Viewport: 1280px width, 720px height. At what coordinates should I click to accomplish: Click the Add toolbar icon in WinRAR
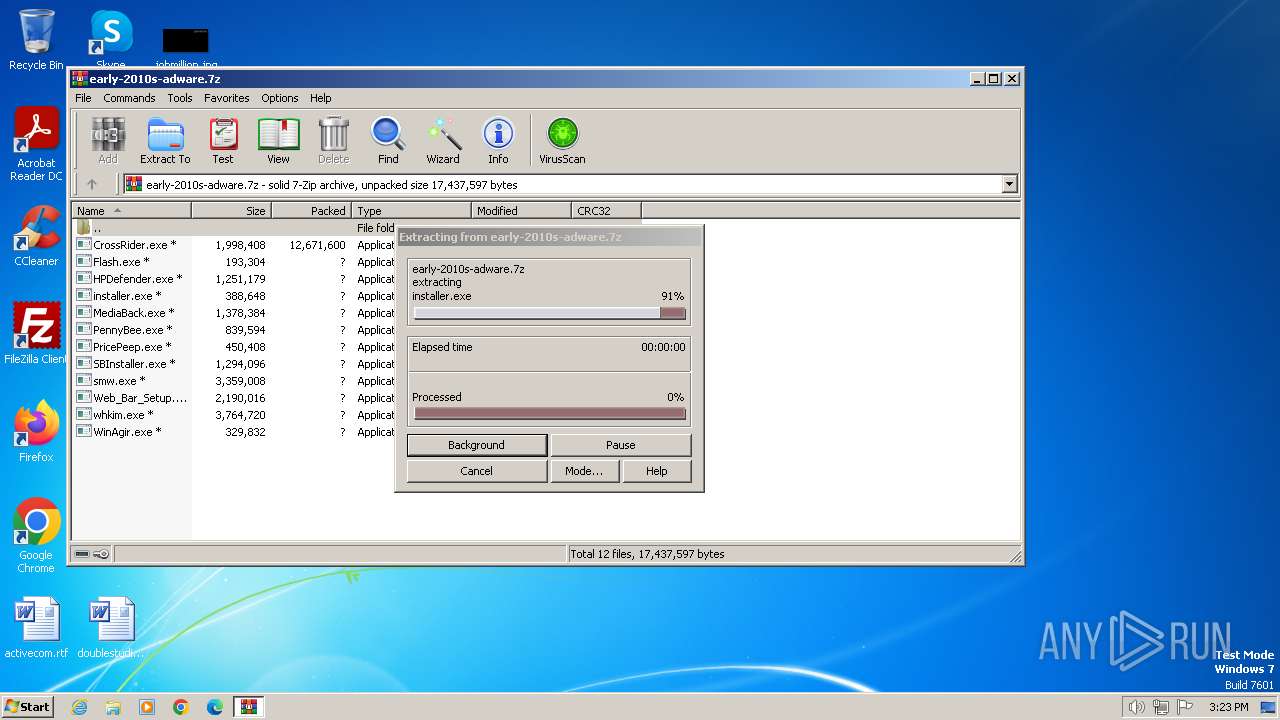click(108, 141)
